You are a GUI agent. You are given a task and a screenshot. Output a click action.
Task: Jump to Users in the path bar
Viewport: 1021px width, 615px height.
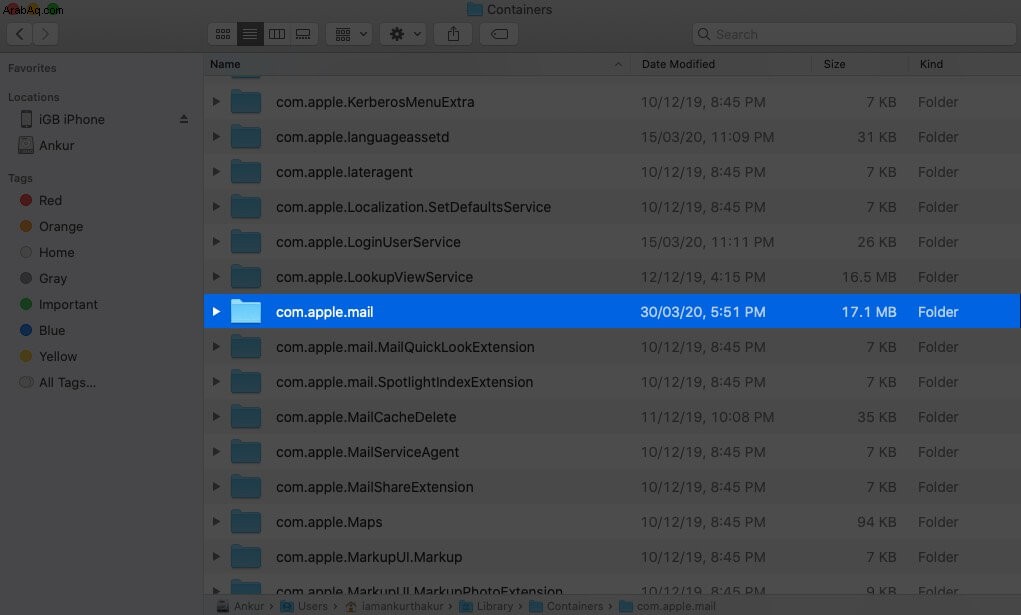point(304,606)
